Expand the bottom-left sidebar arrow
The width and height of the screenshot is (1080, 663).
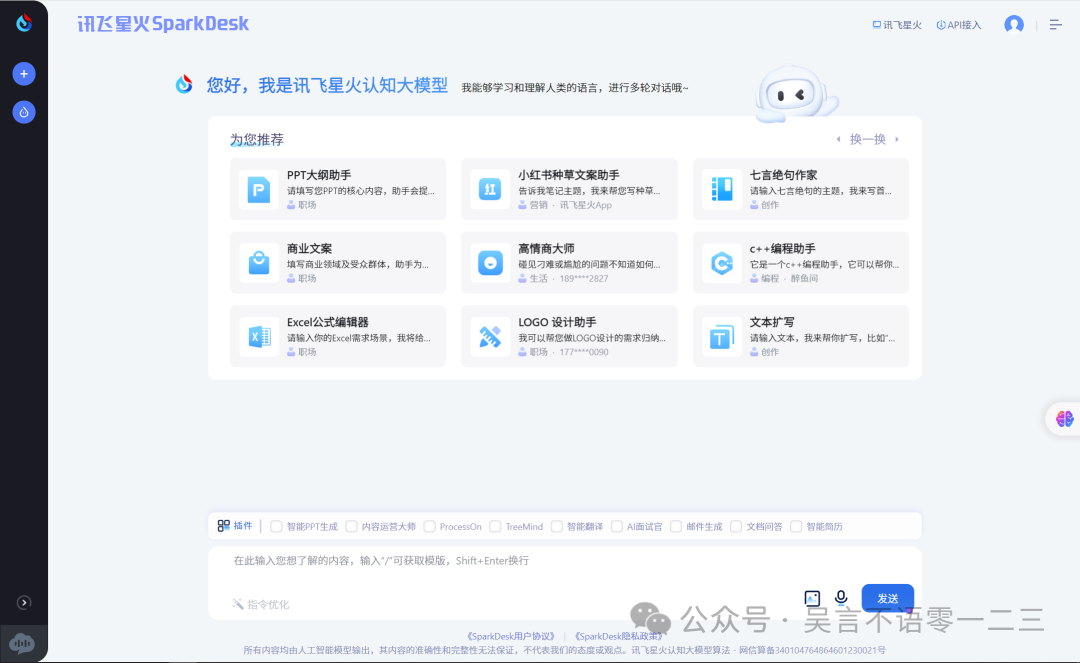point(23,602)
